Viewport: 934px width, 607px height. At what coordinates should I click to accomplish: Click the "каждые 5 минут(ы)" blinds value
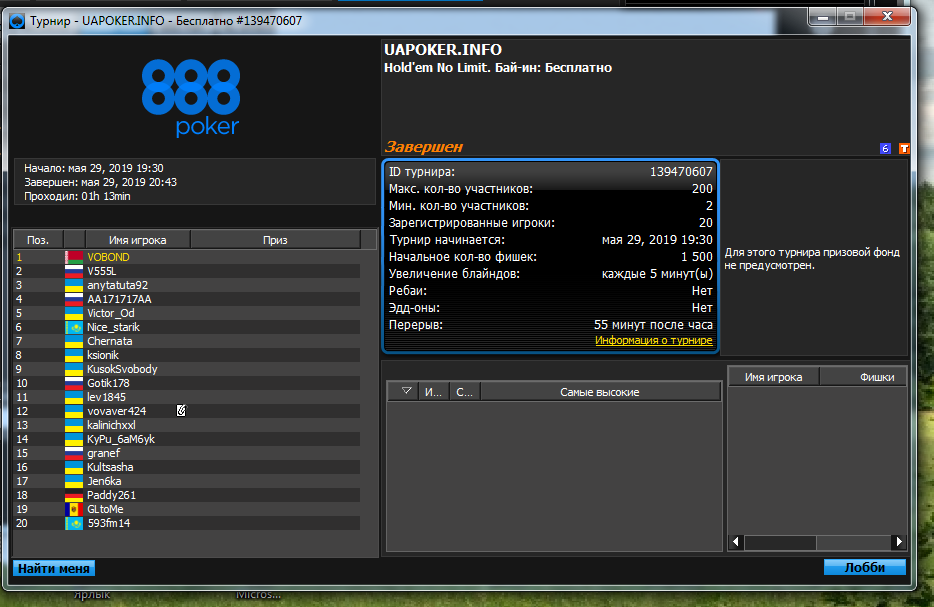tap(657, 274)
